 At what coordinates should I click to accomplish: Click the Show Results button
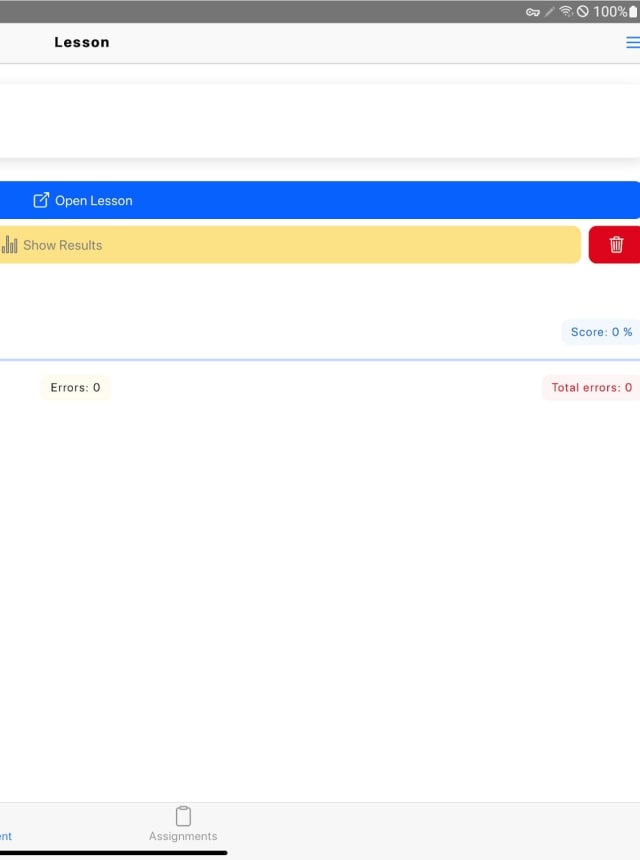290,245
